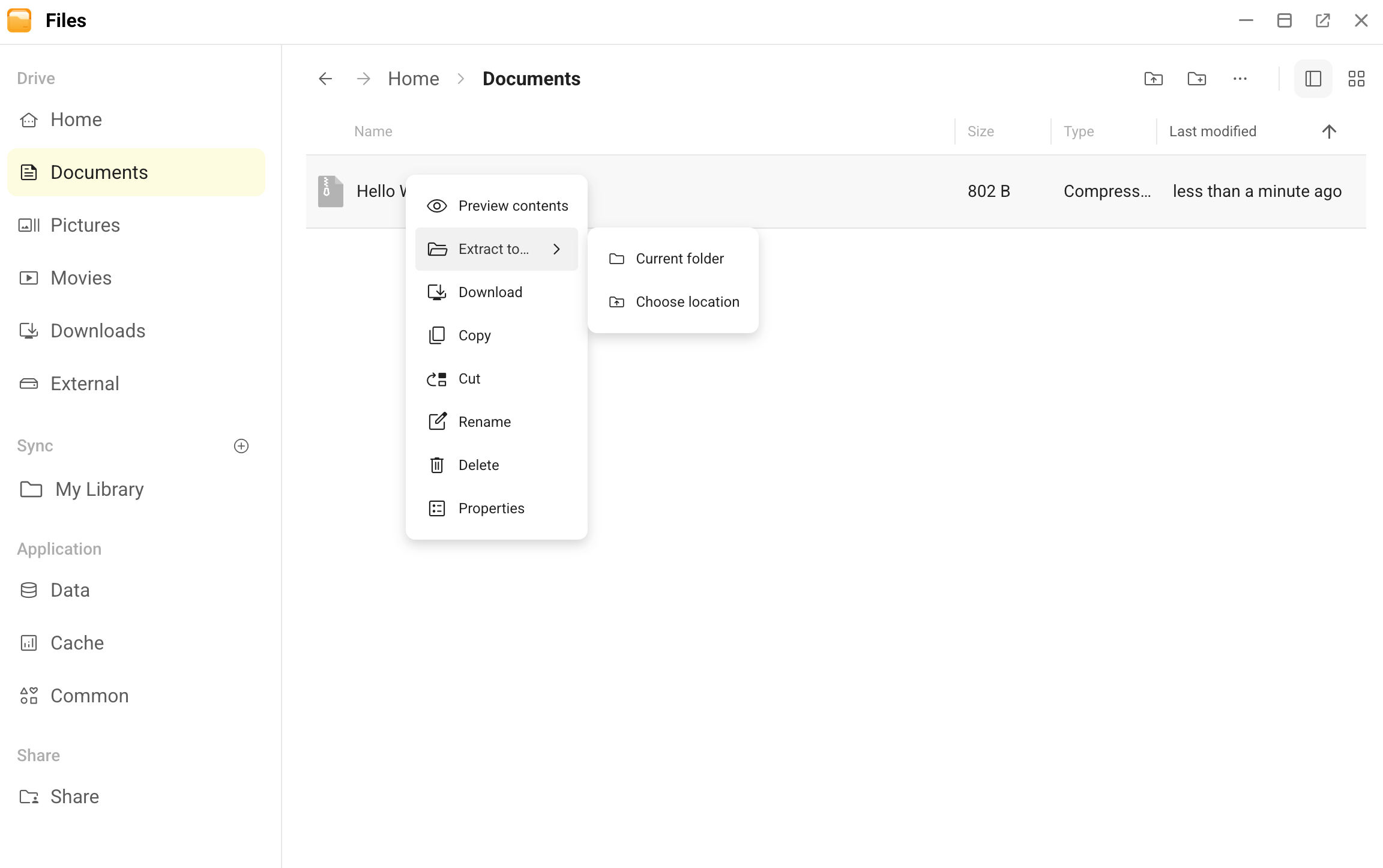Click the add sync library plus icon
The height and width of the screenshot is (868, 1383).
point(241,446)
